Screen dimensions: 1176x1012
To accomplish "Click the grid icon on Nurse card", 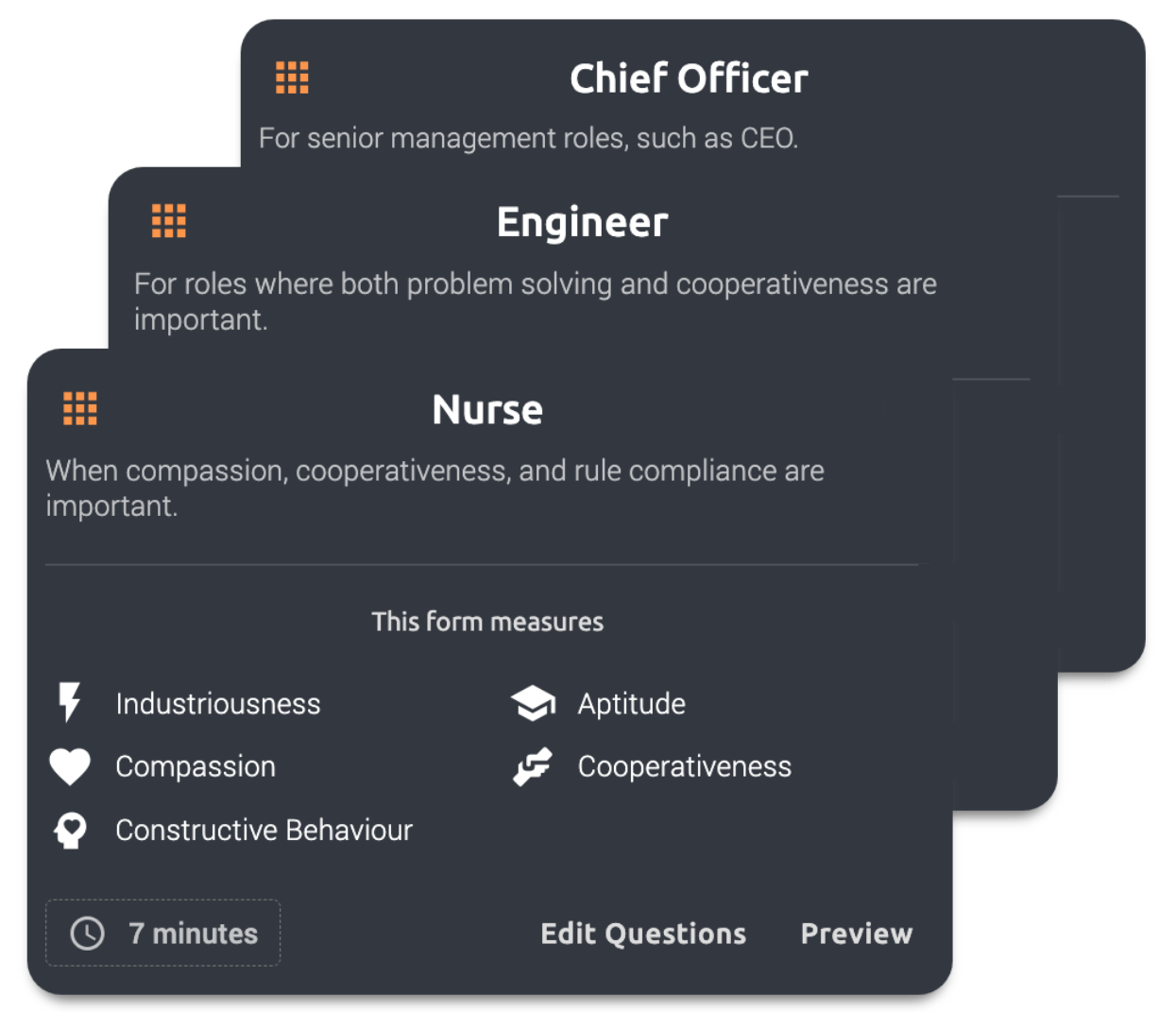I will 80,408.
